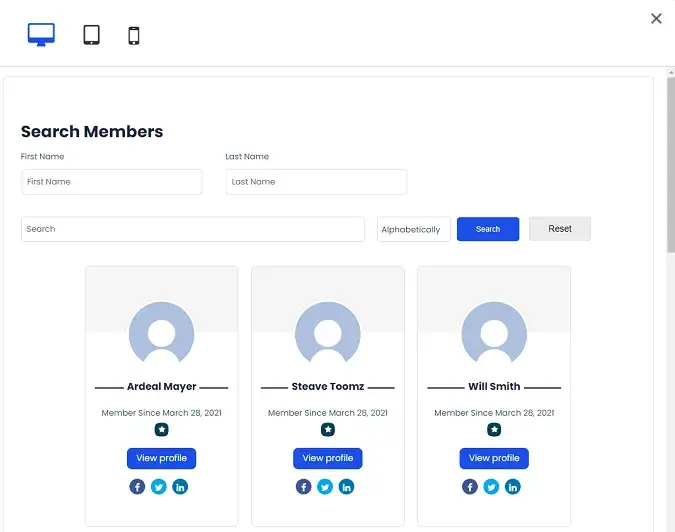The image size is (675, 532).
Task: View profile of Steave Toomz
Action: pos(327,458)
